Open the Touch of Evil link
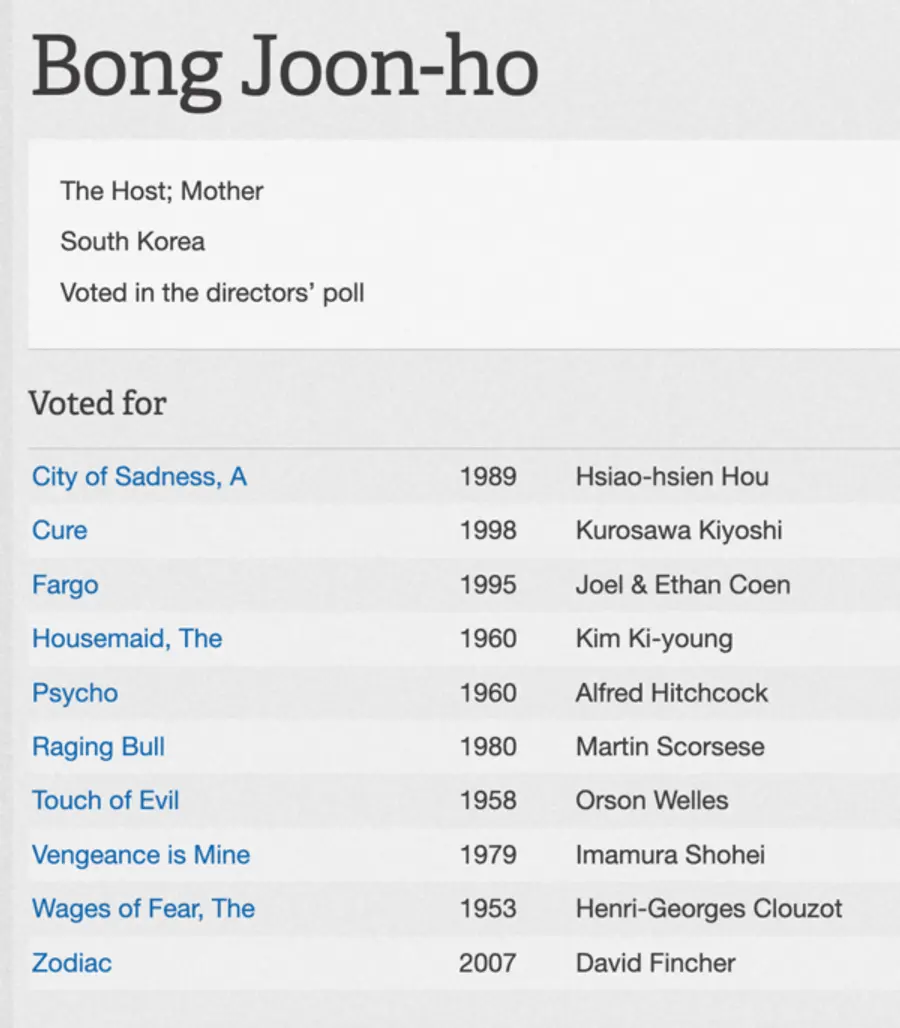The height and width of the screenshot is (1028, 900). pos(106,800)
